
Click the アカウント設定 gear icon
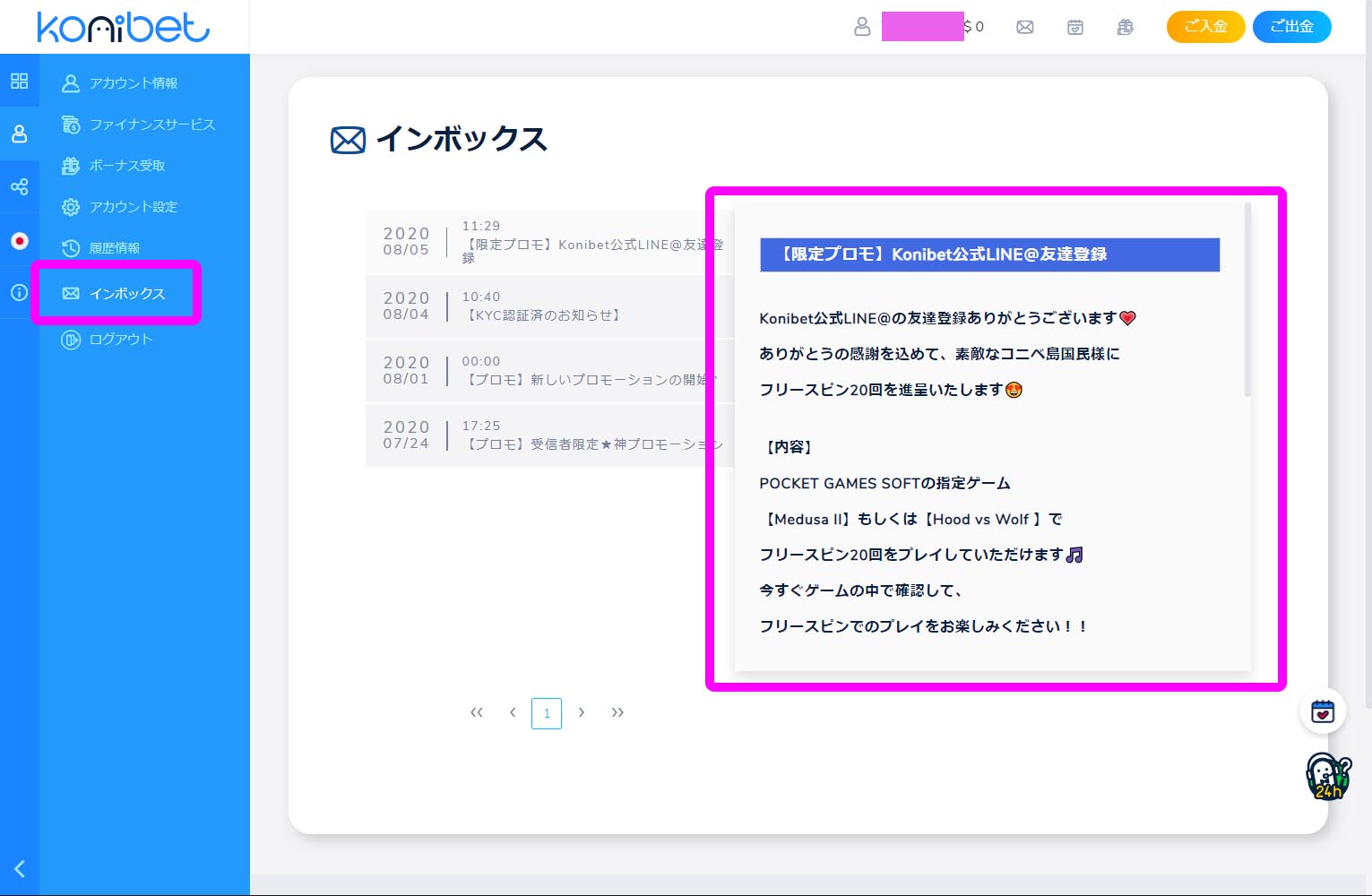pos(71,207)
